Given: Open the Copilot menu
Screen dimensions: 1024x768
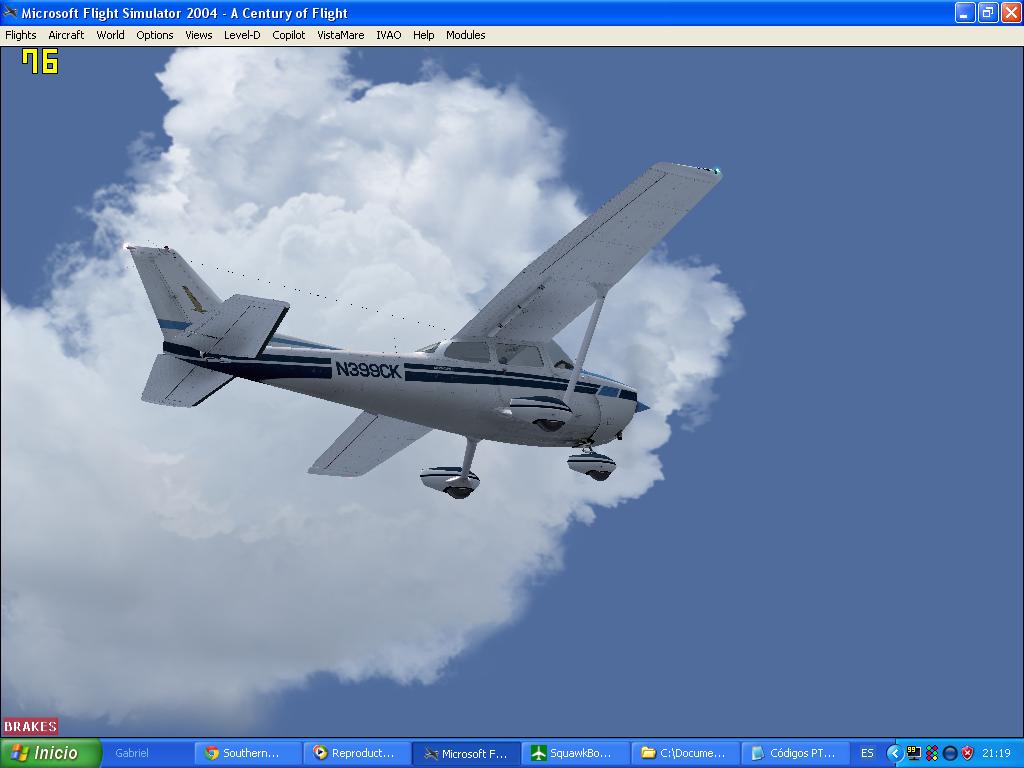Looking at the screenshot, I should click(x=289, y=35).
